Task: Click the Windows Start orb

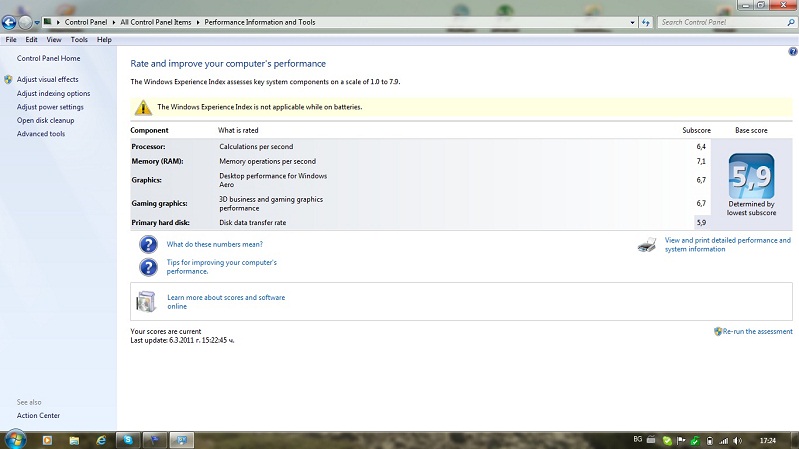Action: tap(16, 439)
